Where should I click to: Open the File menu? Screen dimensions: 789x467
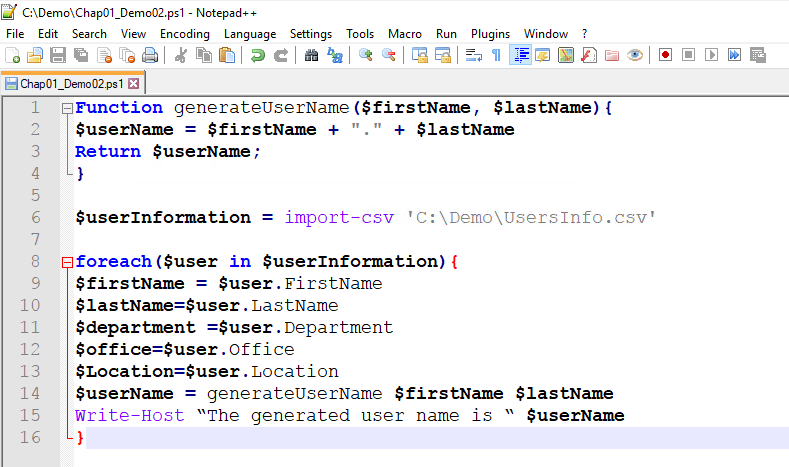click(x=15, y=34)
